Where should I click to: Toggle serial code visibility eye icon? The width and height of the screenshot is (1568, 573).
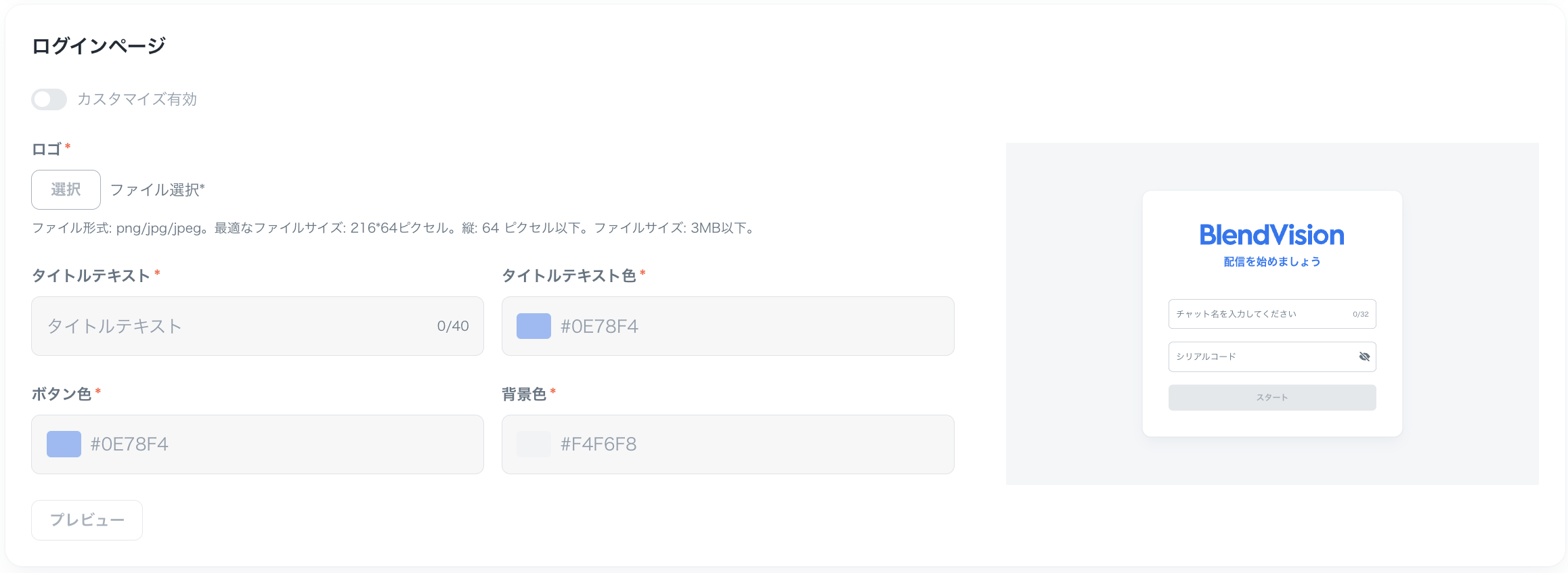pyautogui.click(x=1364, y=357)
